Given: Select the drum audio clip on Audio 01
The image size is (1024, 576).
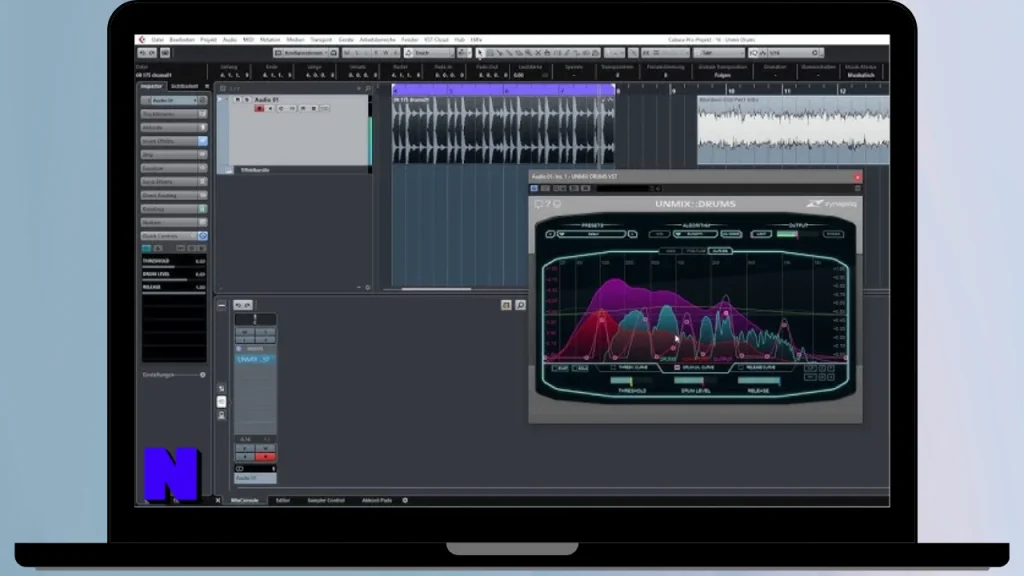Looking at the screenshot, I should (503, 129).
